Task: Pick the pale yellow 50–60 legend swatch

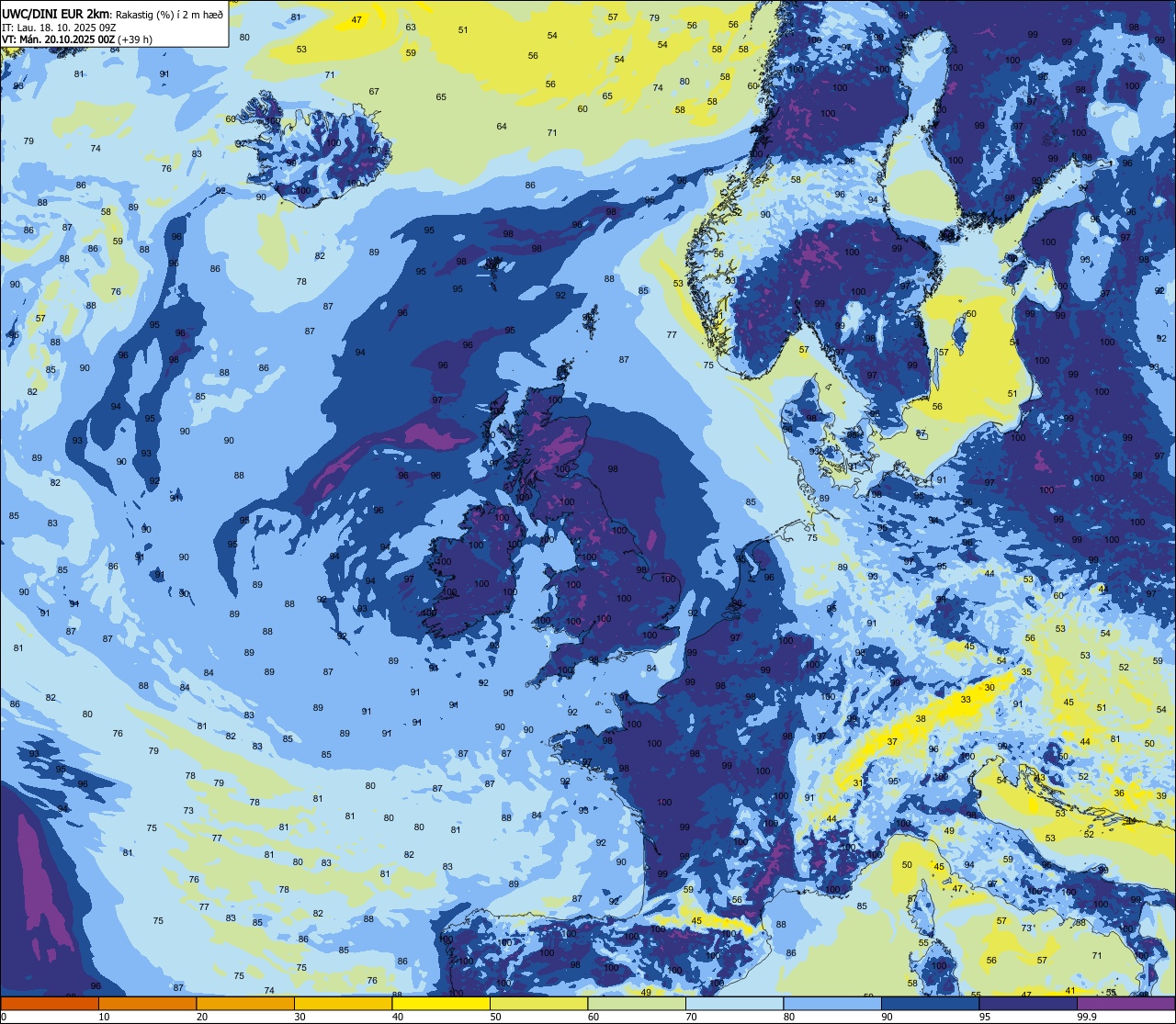Action: [x=538, y=1003]
